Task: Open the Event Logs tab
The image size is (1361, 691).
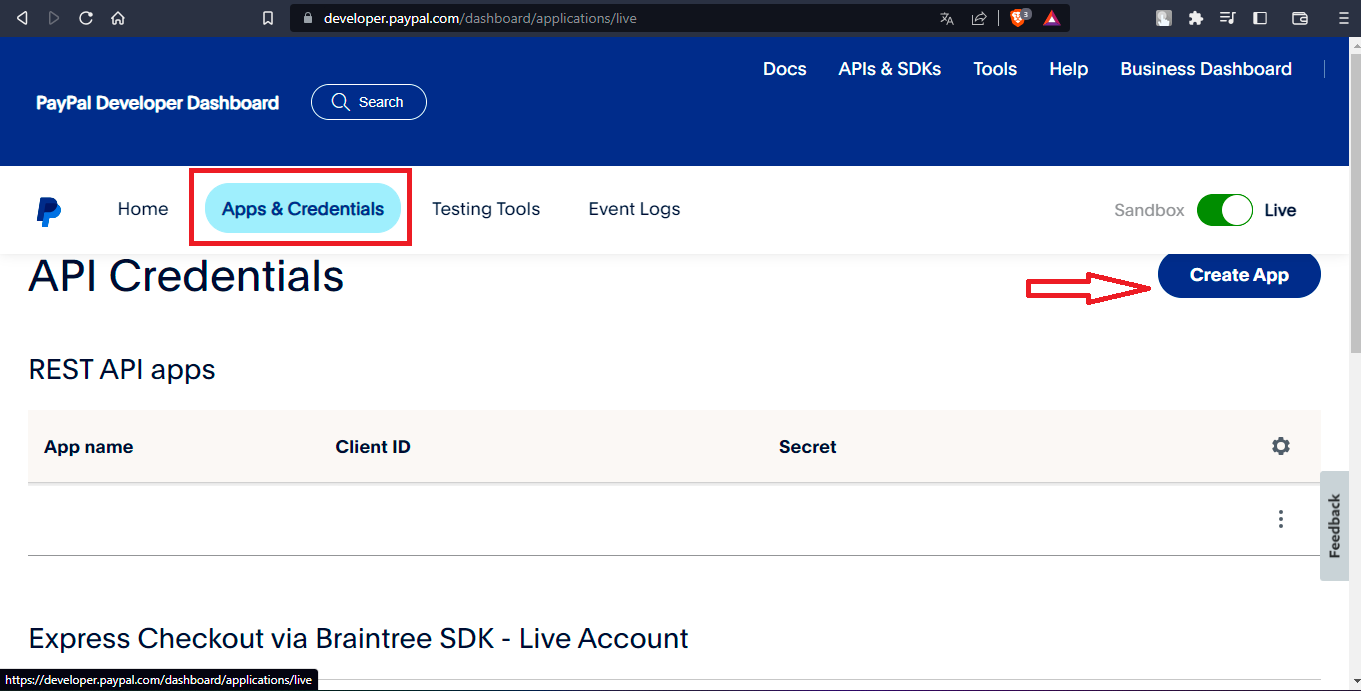Action: [634, 209]
